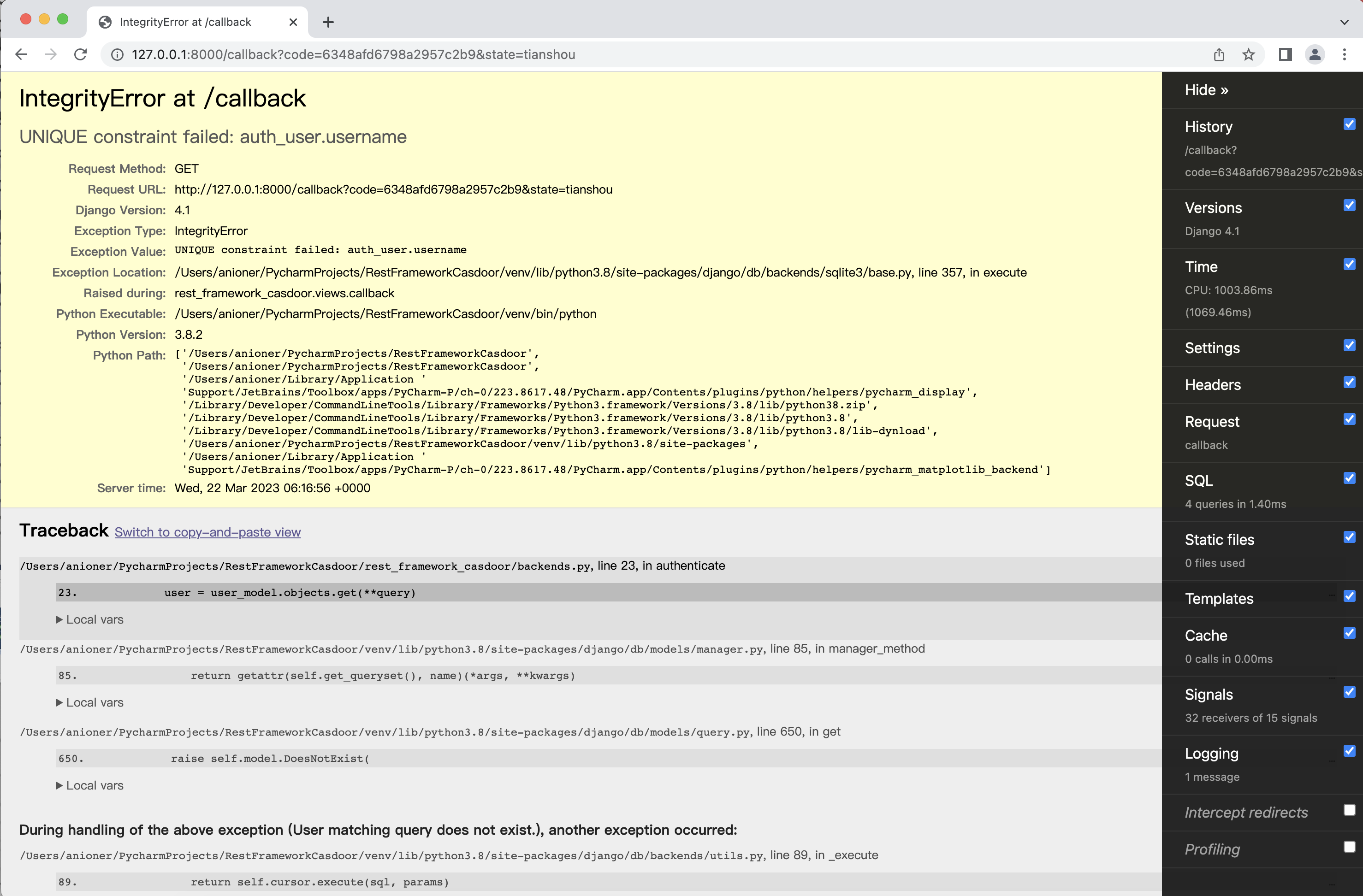Bookmark this page with the star icon
This screenshot has width=1363, height=896.
pos(1249,54)
